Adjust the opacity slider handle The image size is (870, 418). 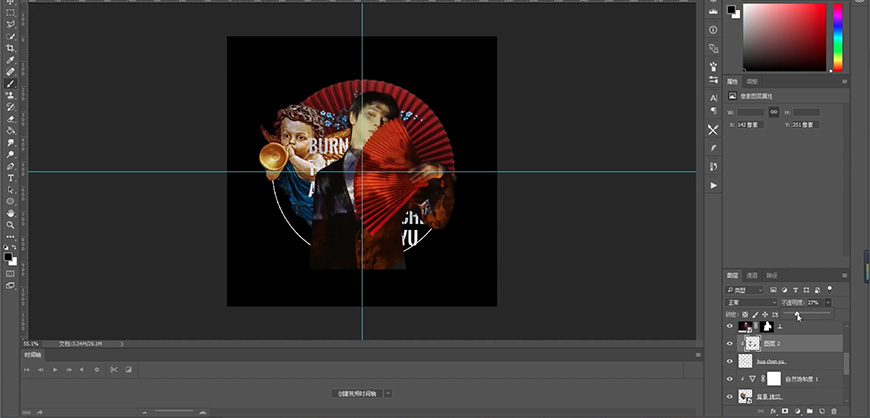tap(797, 314)
